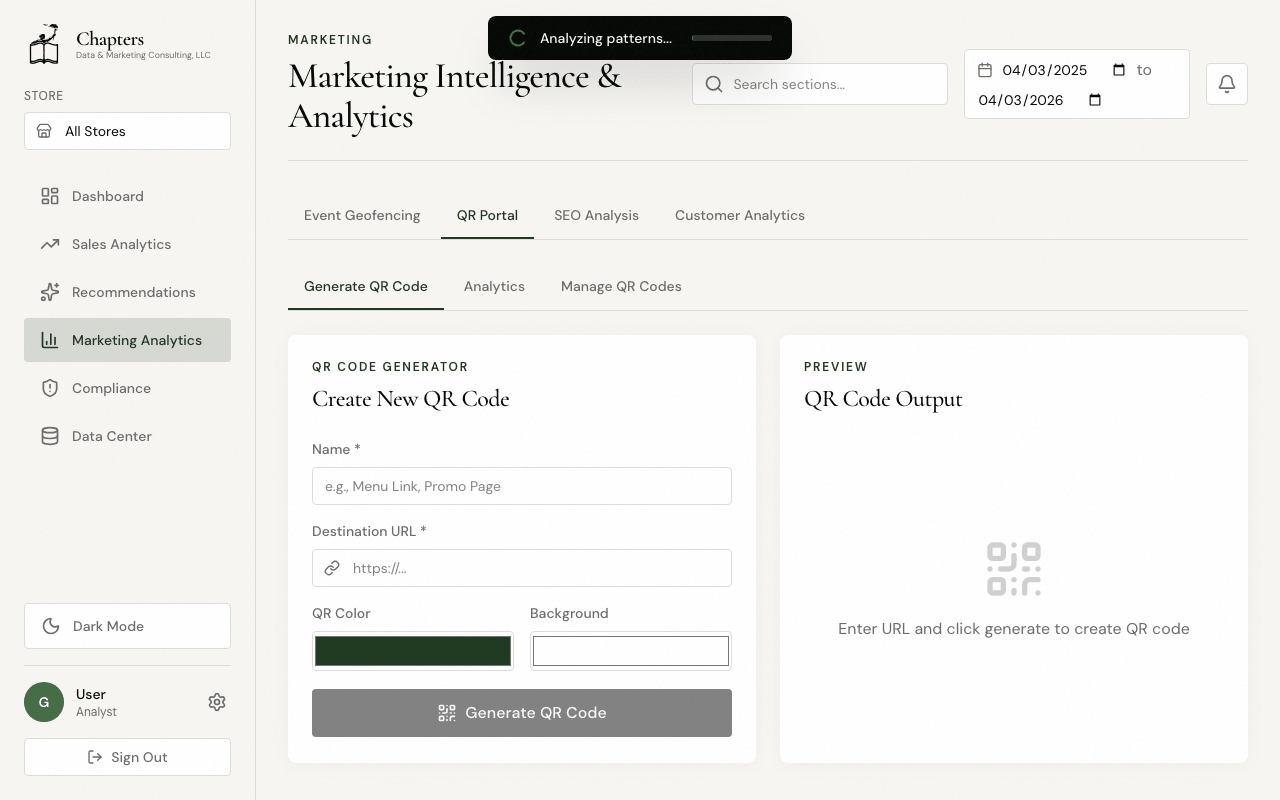This screenshot has width=1280, height=800.
Task: Open the end date picker
Action: [x=1095, y=100]
